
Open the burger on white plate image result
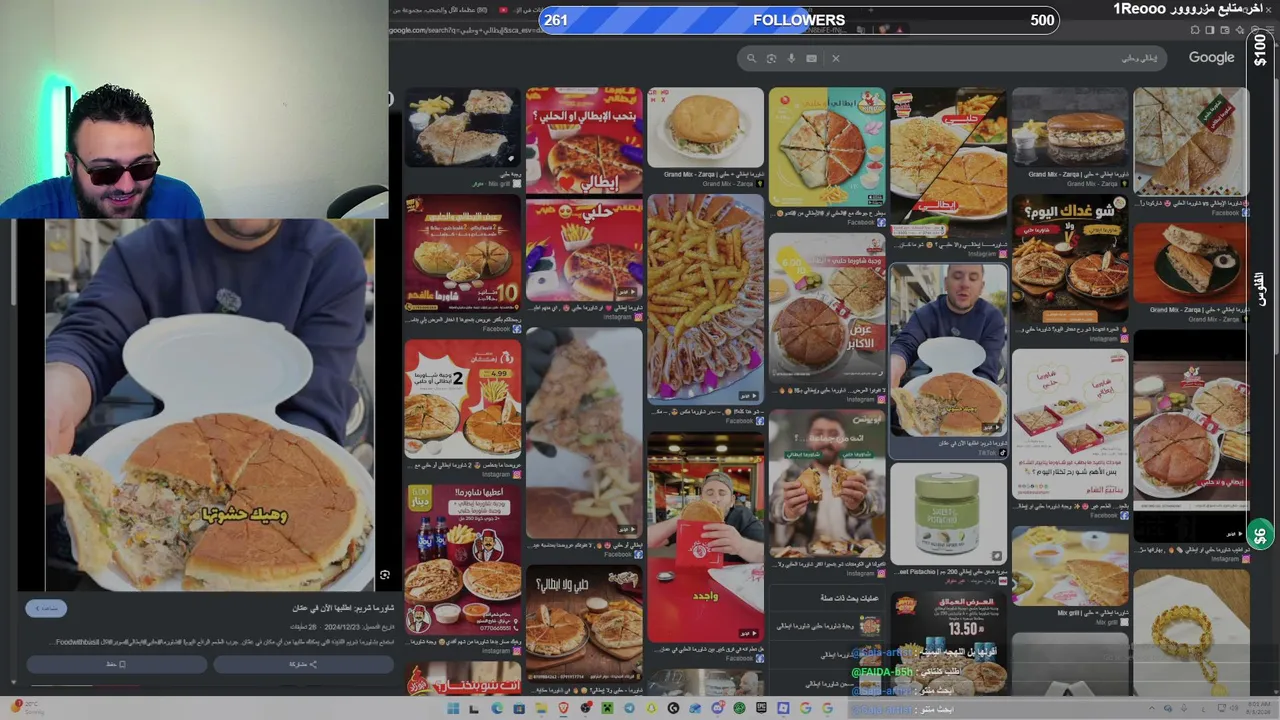(x=705, y=127)
